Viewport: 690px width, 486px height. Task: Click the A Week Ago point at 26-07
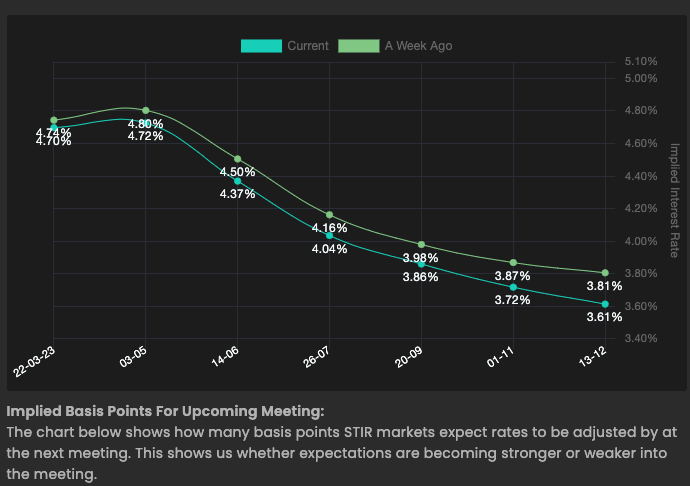[330, 215]
